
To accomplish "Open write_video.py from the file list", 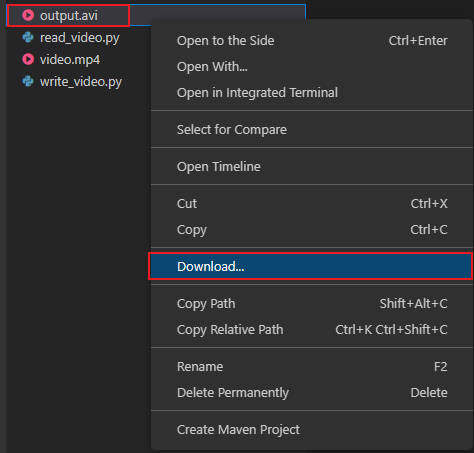I will pyautogui.click(x=81, y=82).
